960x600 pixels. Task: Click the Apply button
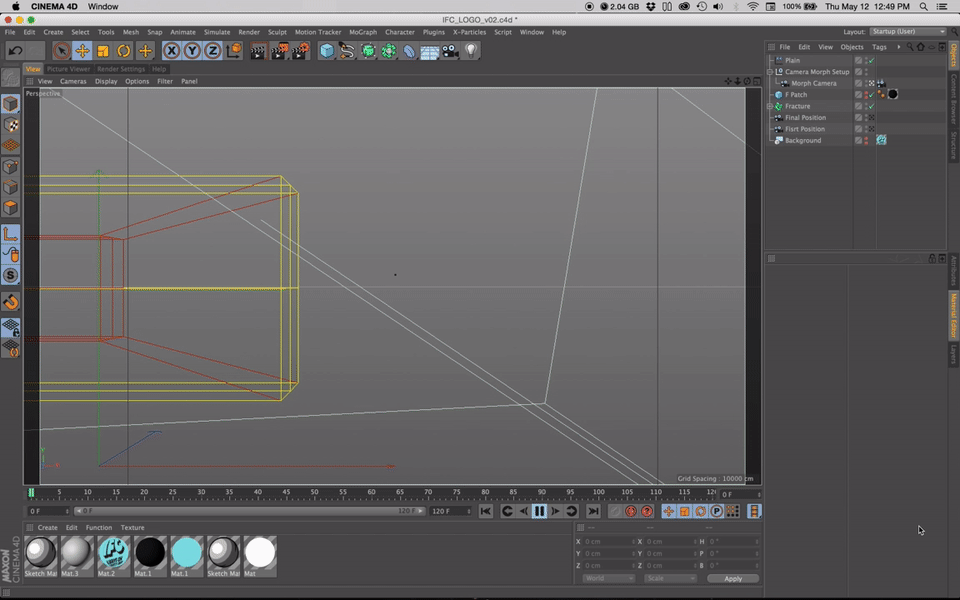[733, 579]
